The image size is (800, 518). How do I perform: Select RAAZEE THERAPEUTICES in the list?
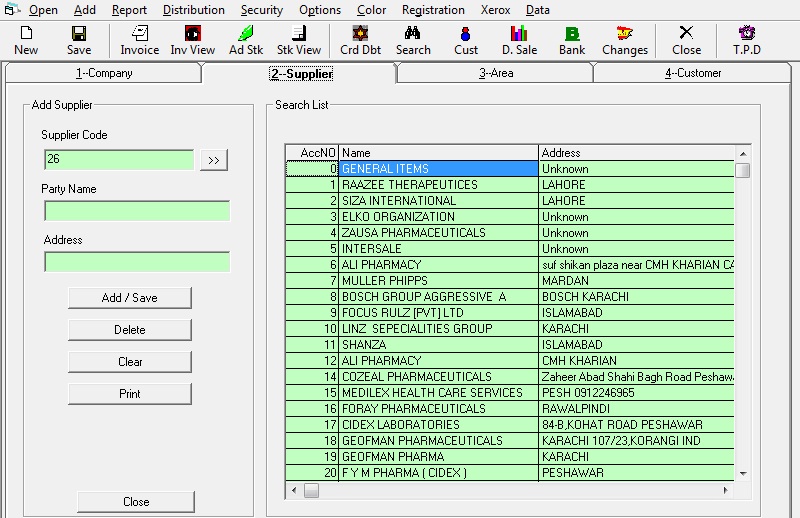[x=510, y=185]
